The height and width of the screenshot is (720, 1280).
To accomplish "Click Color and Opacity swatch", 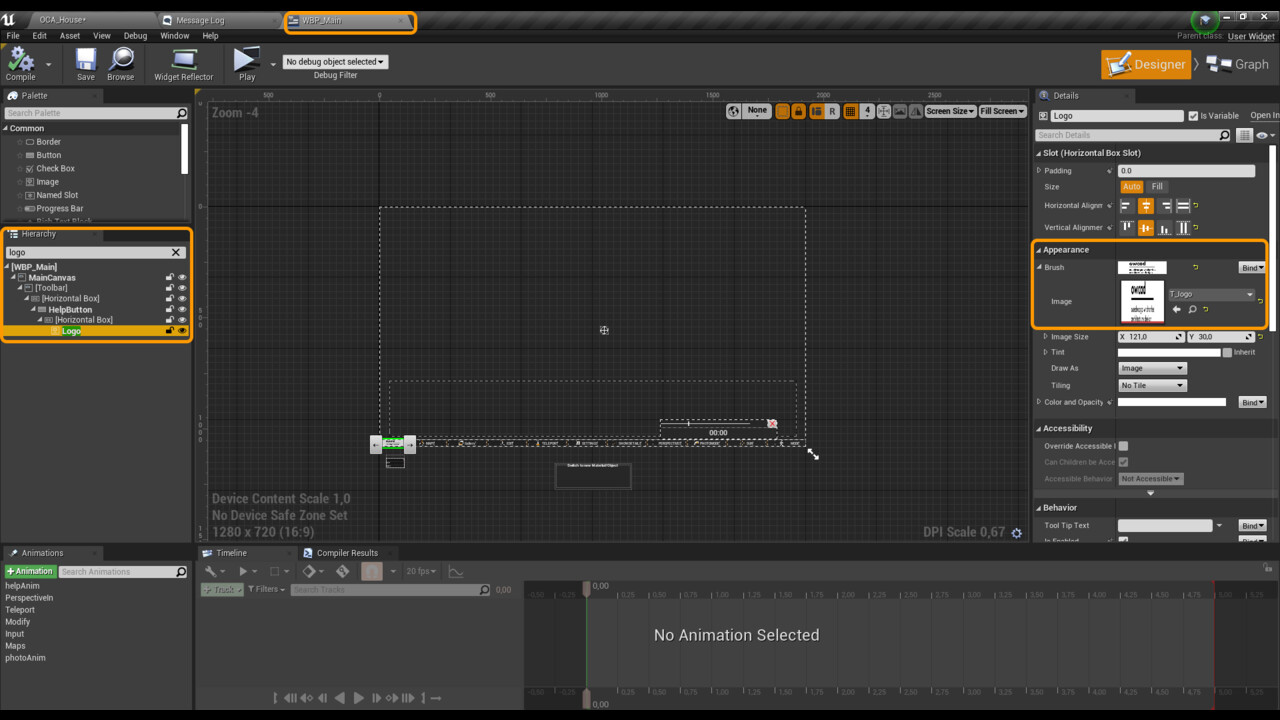I will coord(1171,402).
